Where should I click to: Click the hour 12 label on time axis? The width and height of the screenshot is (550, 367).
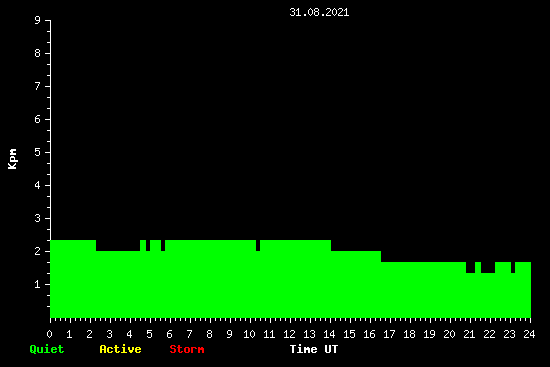tap(289, 334)
